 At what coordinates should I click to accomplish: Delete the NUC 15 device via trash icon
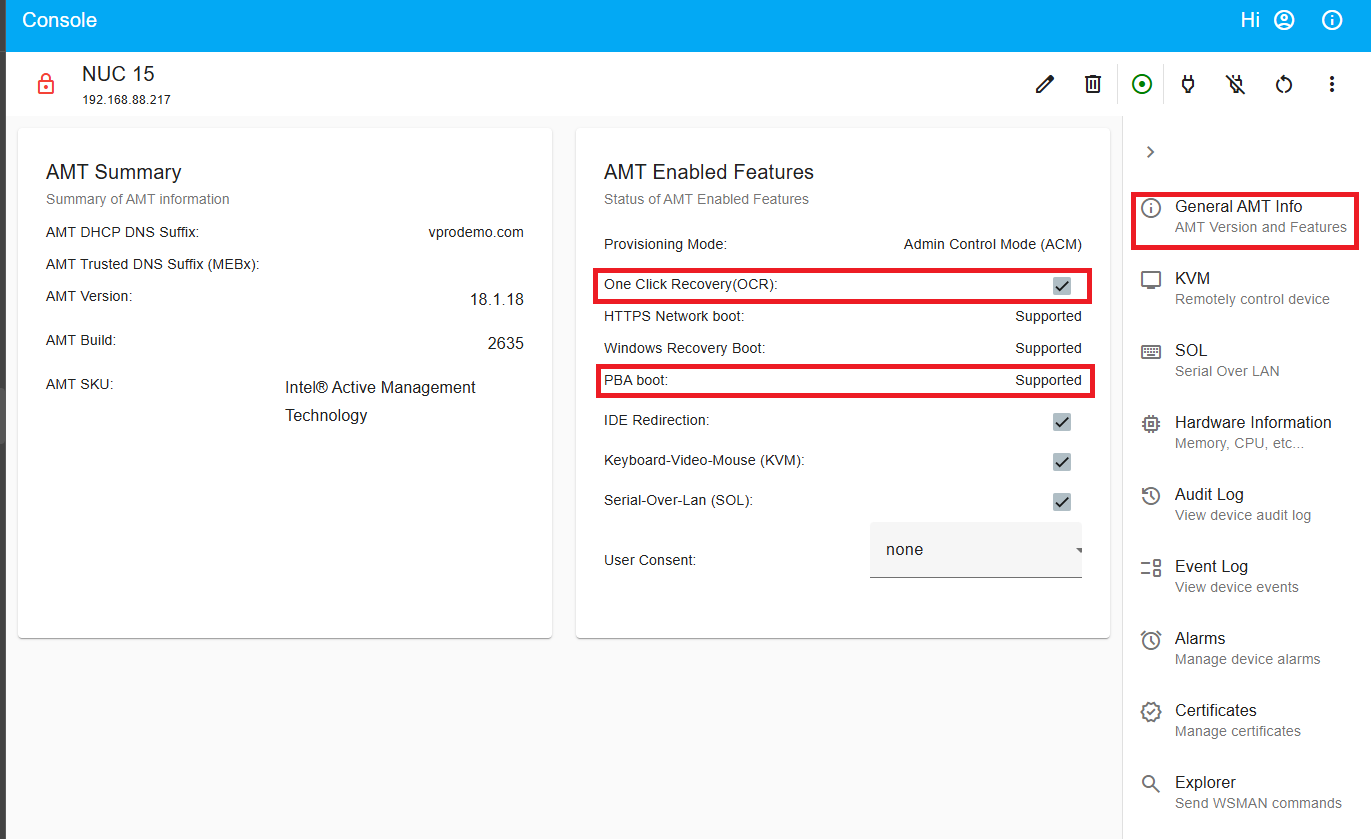pyautogui.click(x=1092, y=84)
